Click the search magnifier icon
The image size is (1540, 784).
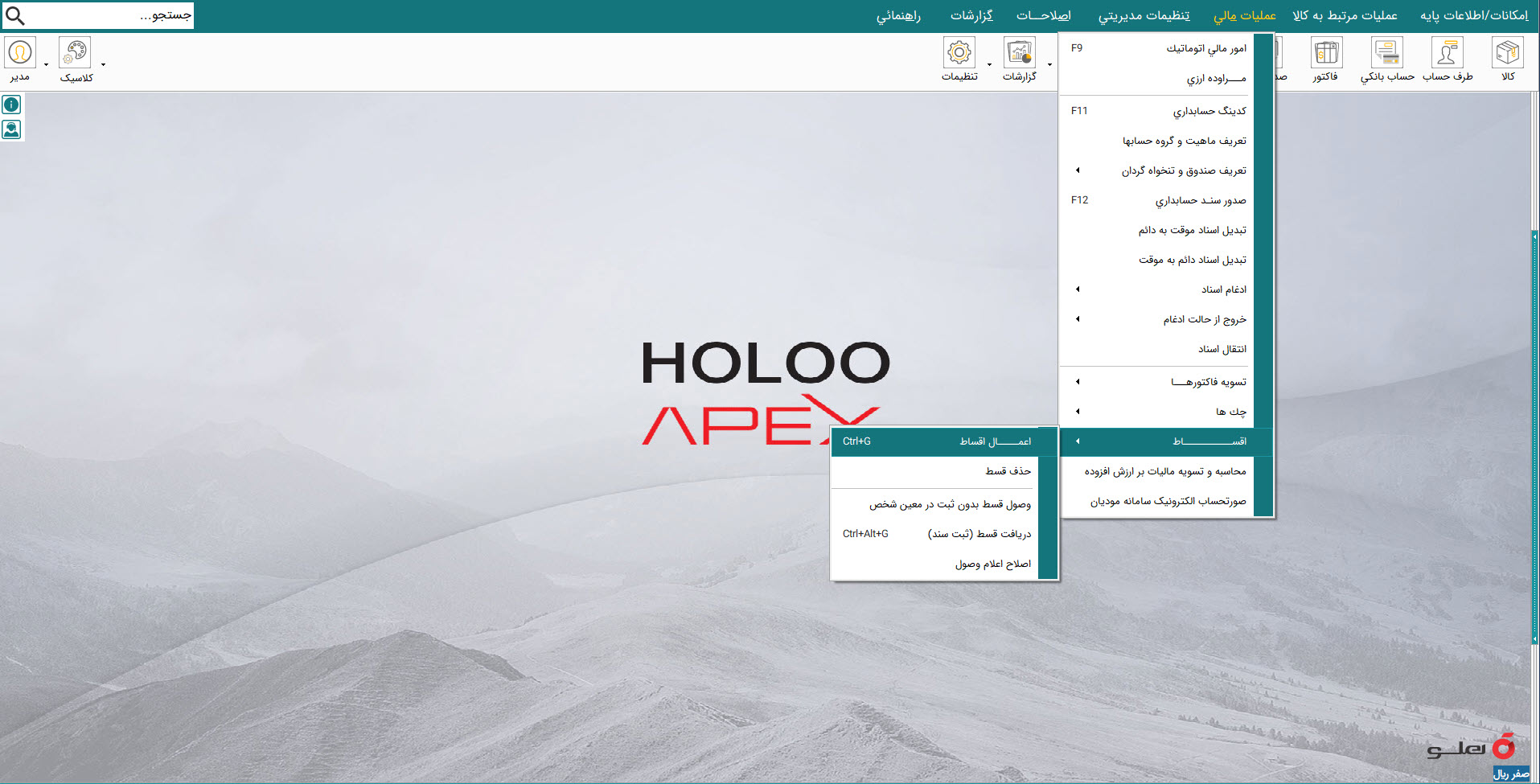(x=14, y=15)
